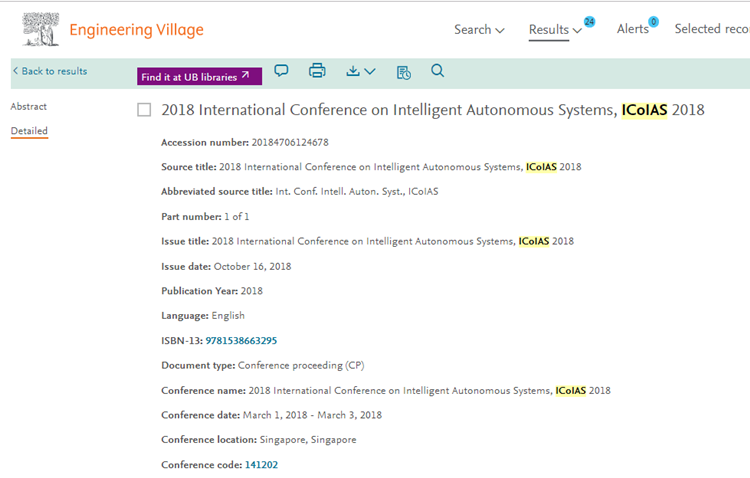Print the record using the printer icon
Viewport: 750px width, 478px height.
pyautogui.click(x=317, y=71)
